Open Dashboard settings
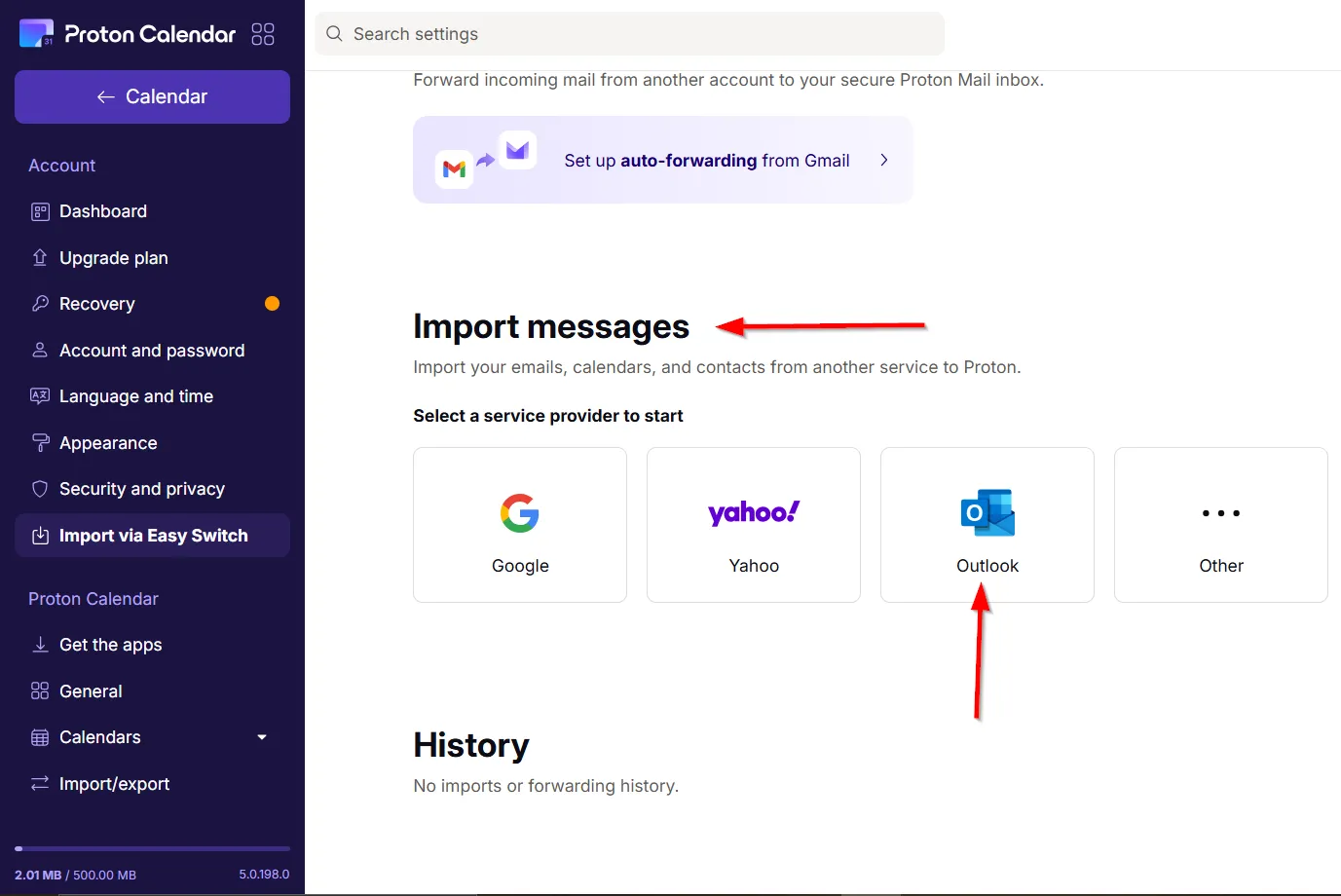 102,210
